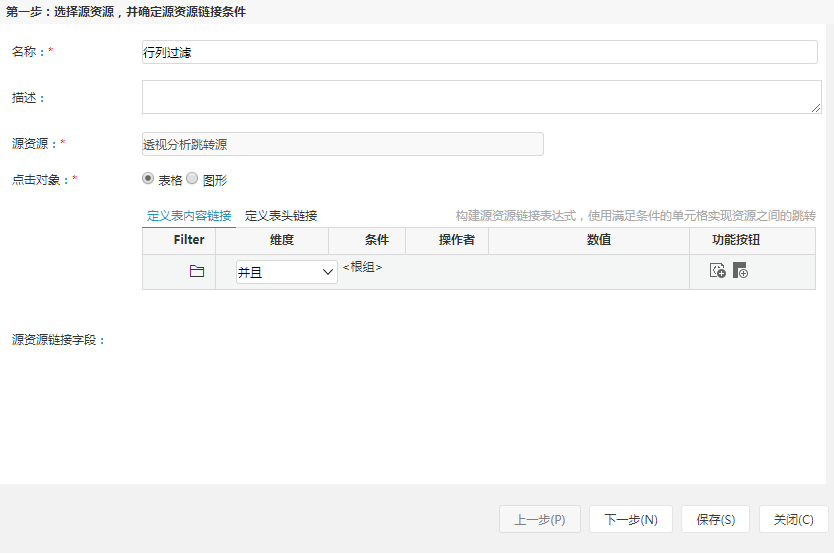This screenshot has height=553, width=834.
Task: Click the add condition icon in 功能按钮
Action: pyautogui.click(x=718, y=270)
